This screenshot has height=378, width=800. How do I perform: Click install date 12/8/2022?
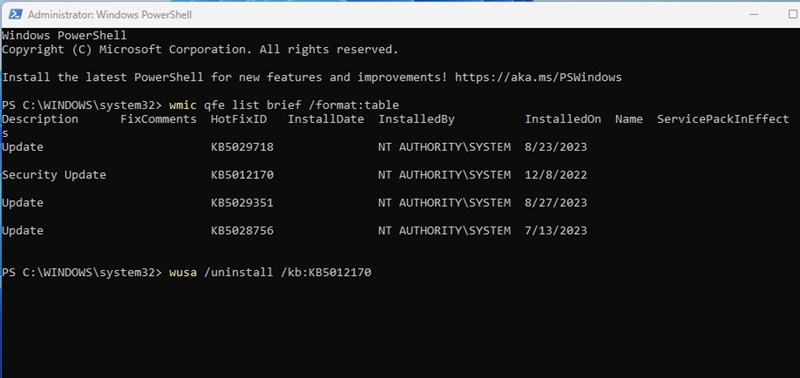(x=556, y=175)
